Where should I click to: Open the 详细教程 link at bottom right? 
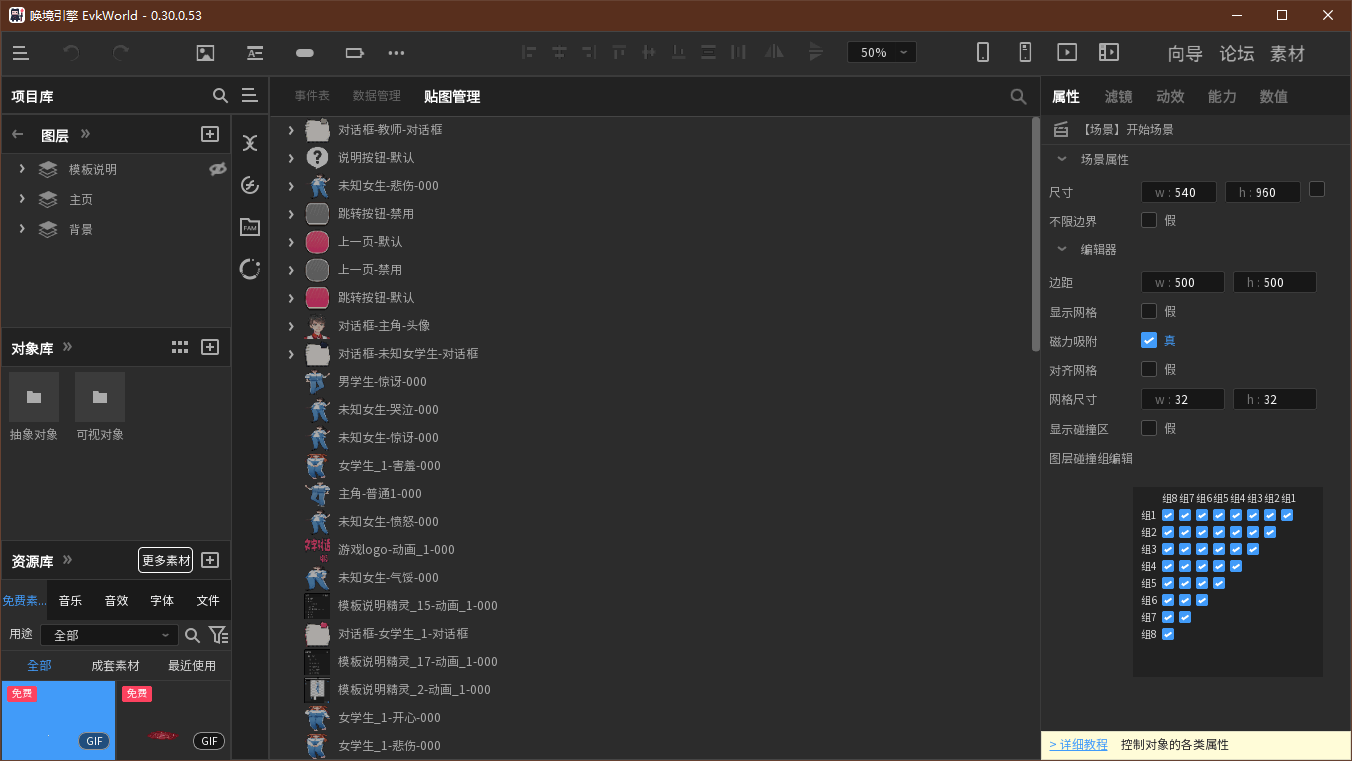(1077, 744)
